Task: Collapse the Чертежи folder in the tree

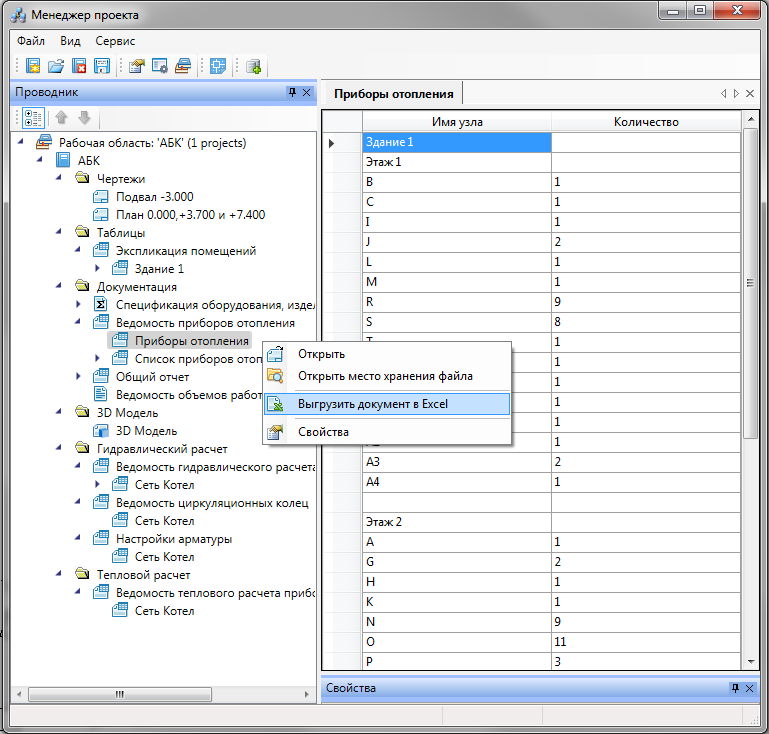Action: point(59,177)
